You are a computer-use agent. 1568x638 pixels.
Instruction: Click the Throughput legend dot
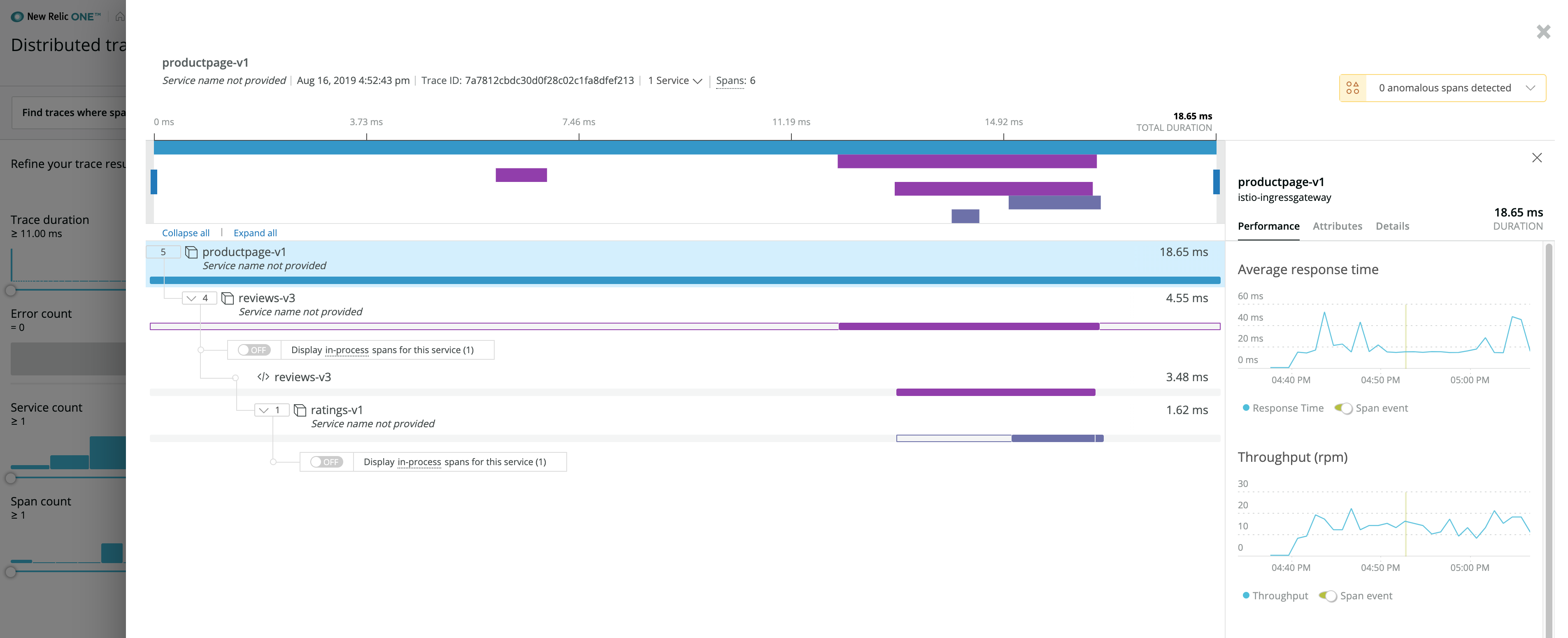(x=1246, y=595)
